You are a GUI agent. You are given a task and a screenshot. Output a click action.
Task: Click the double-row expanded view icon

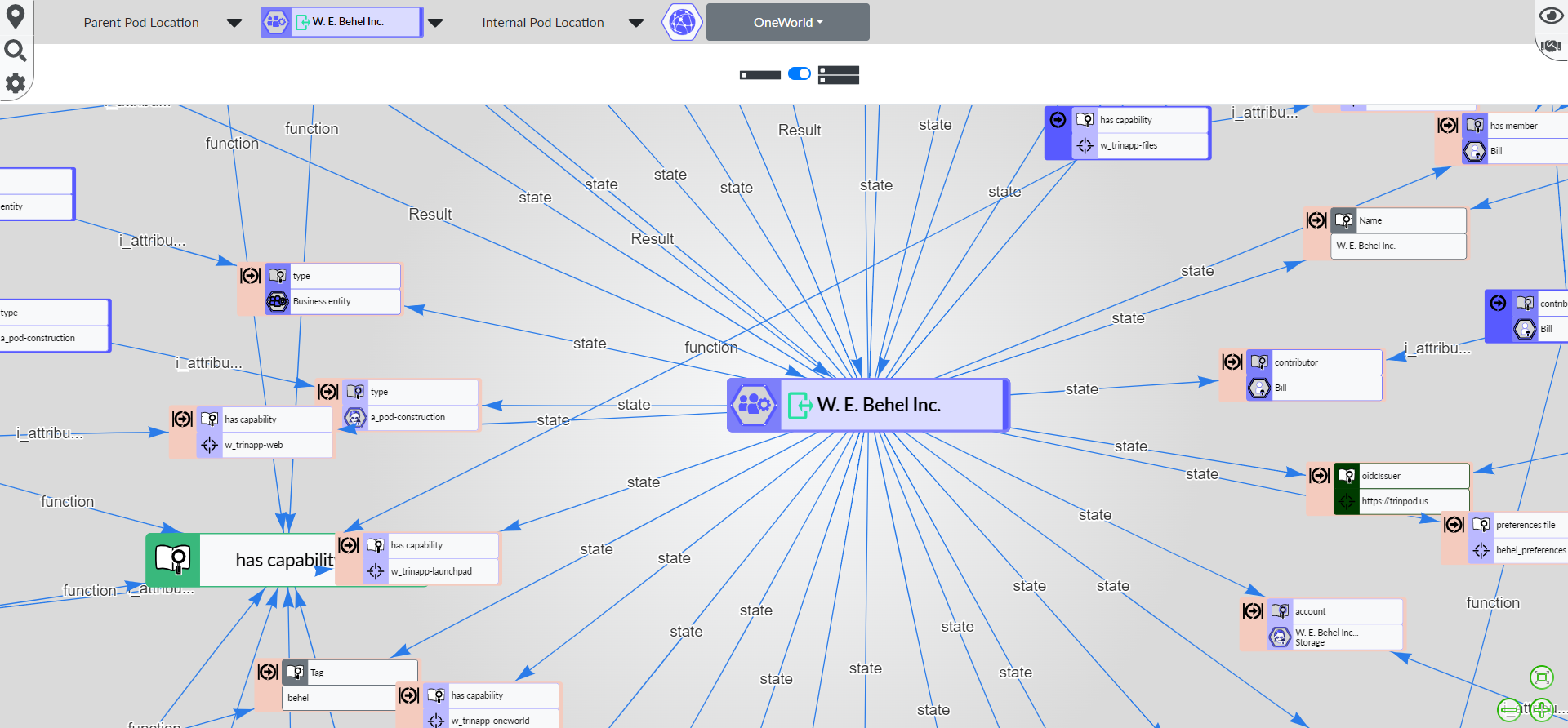pyautogui.click(x=839, y=75)
